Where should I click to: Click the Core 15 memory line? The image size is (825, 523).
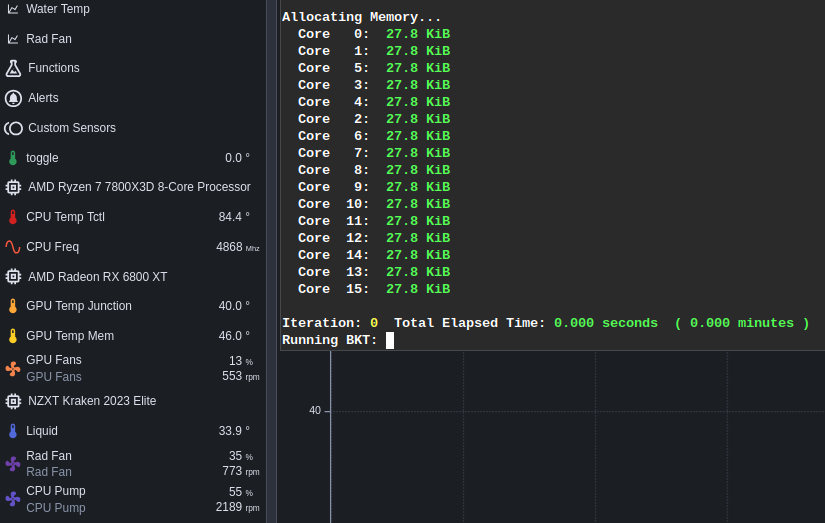tap(374, 289)
